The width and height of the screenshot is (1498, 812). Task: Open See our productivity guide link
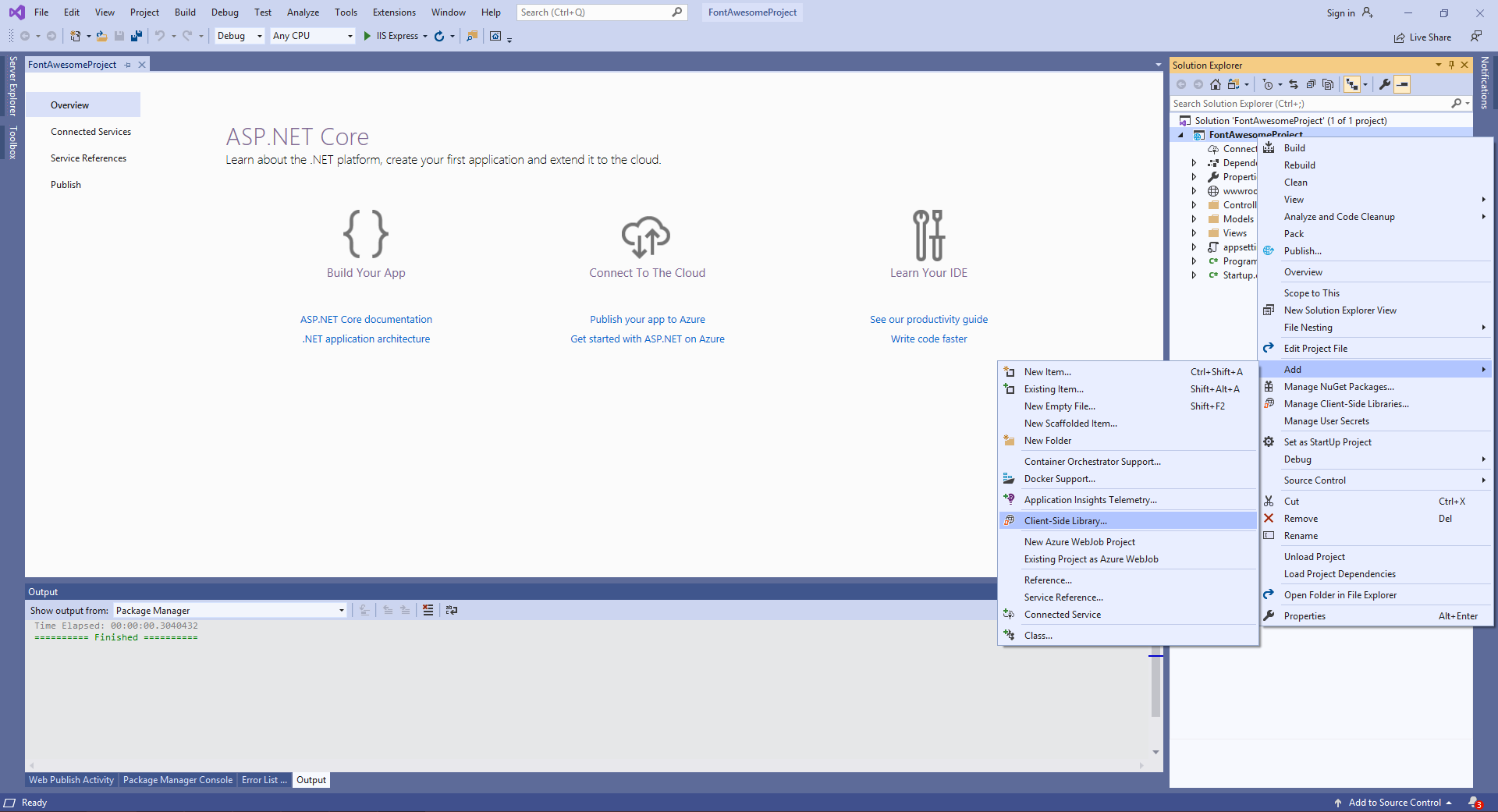[x=928, y=320]
